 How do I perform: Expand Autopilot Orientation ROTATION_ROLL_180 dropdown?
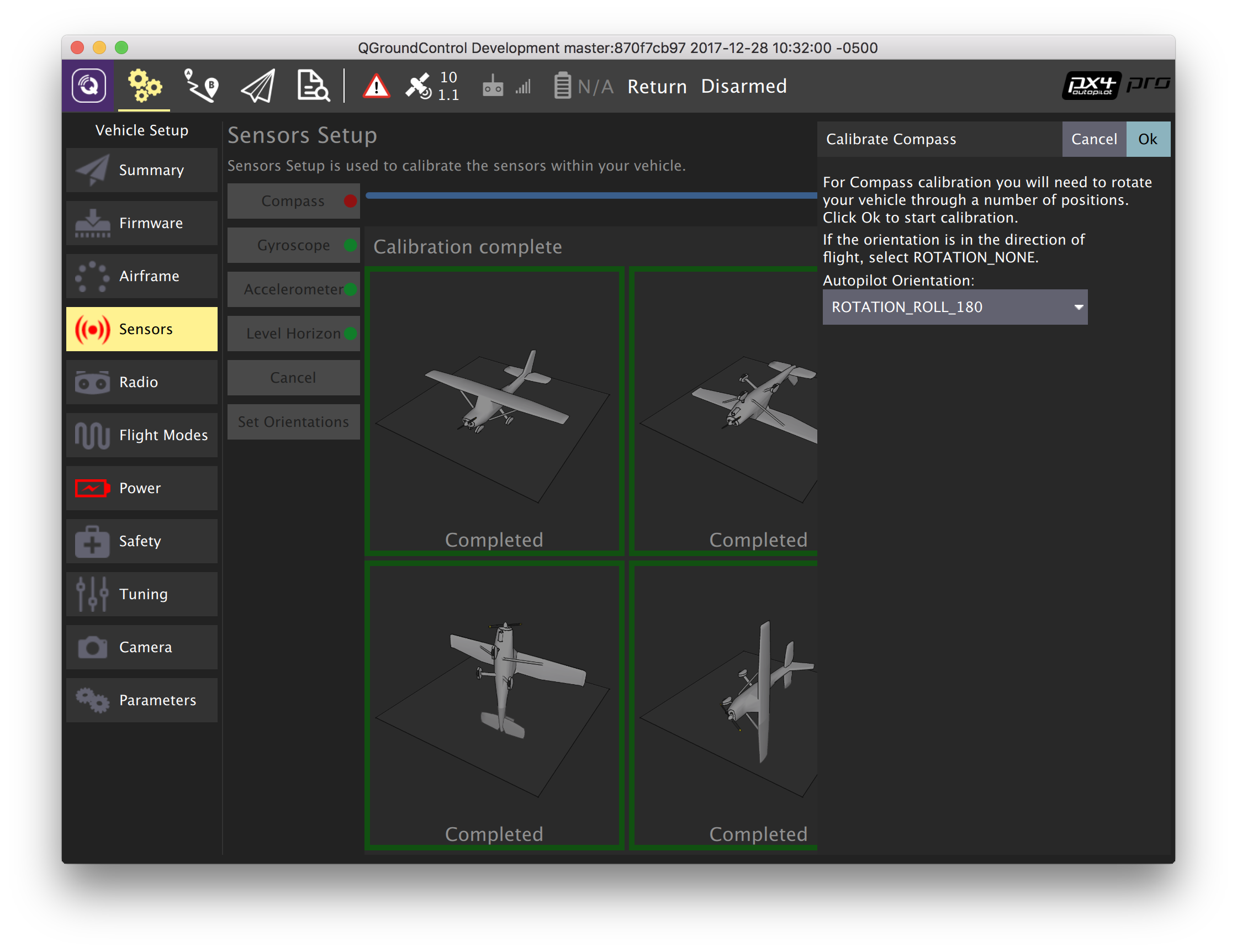tap(954, 307)
